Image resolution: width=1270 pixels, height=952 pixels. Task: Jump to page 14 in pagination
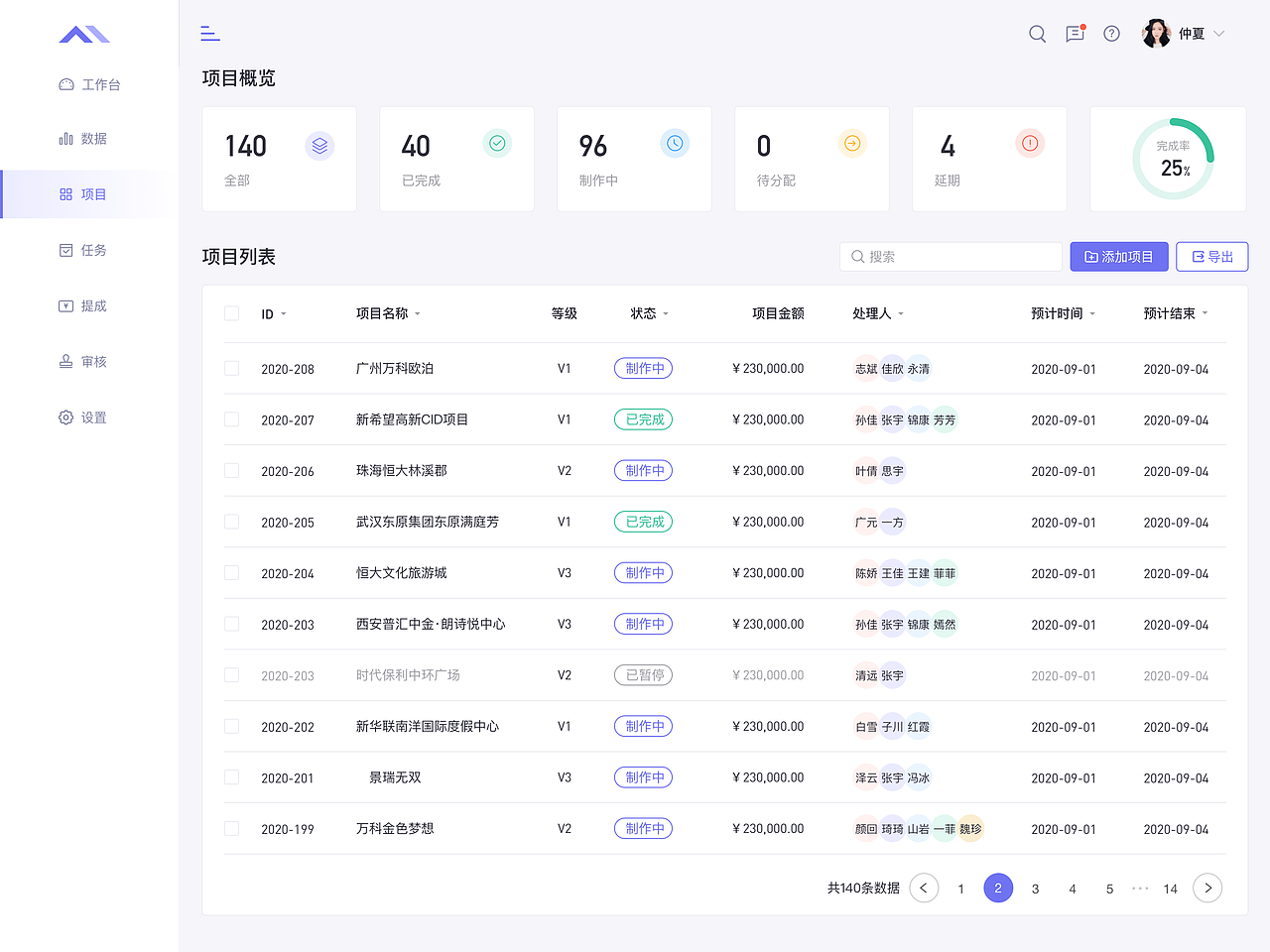[x=1171, y=889]
